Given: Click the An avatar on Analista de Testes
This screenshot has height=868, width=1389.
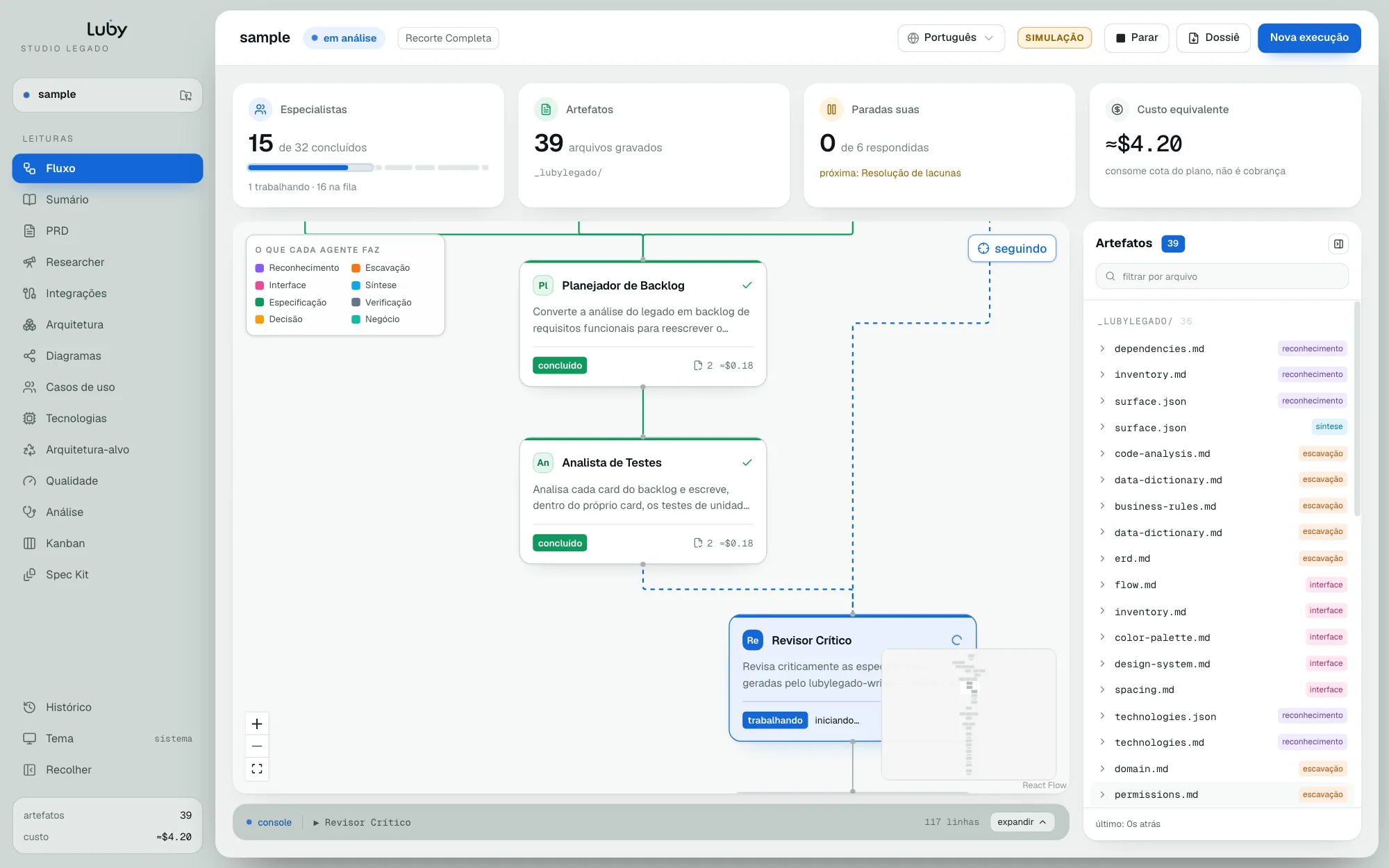Looking at the screenshot, I should [x=543, y=462].
